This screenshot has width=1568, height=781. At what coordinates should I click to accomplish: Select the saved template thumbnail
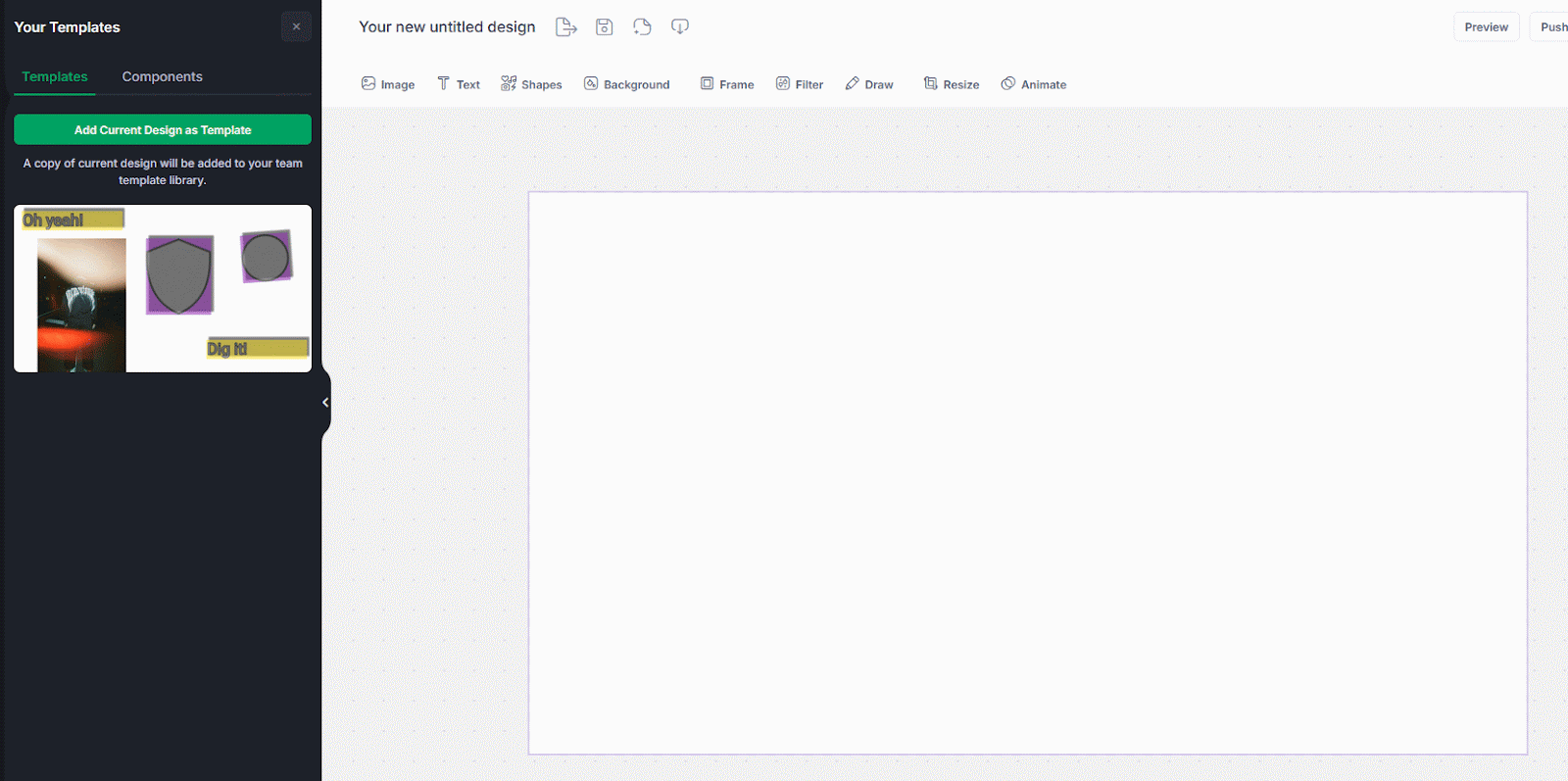tap(163, 288)
